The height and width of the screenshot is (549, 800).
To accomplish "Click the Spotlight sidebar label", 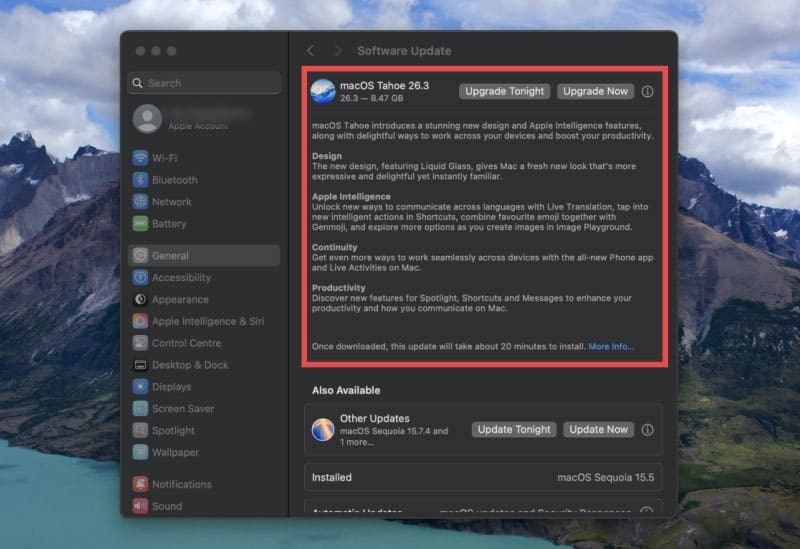I will 173,431.
